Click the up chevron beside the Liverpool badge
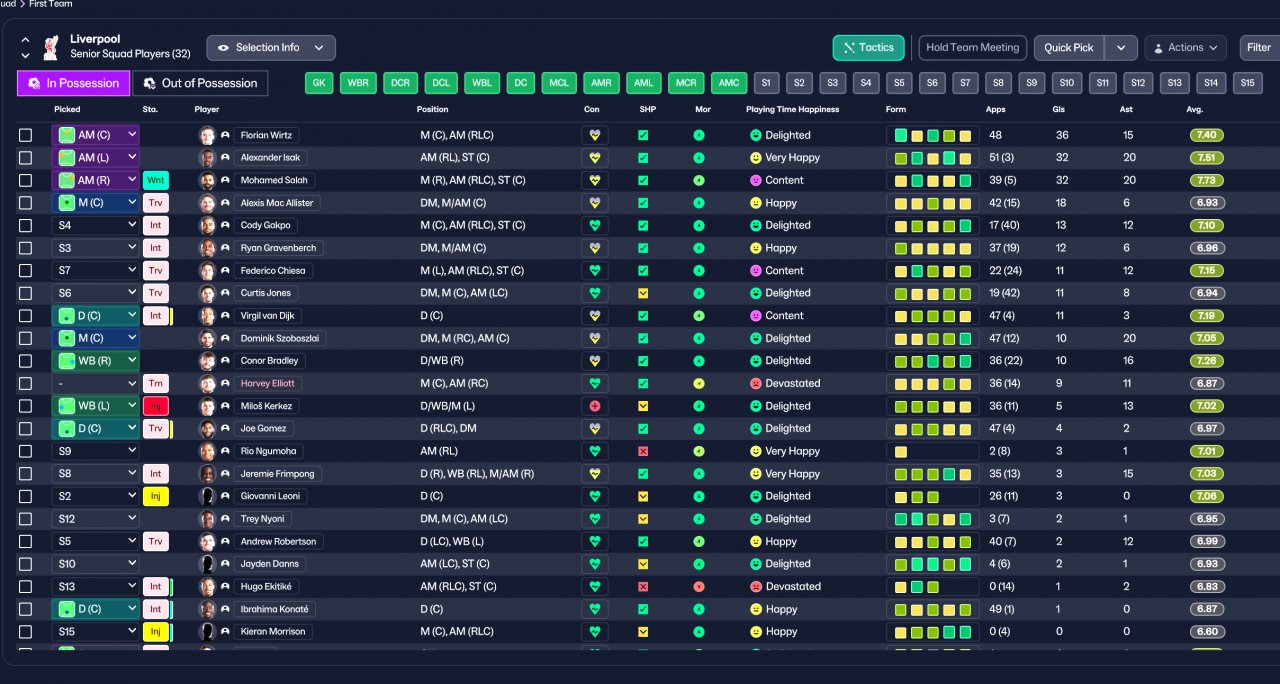Image resolution: width=1280 pixels, height=684 pixels. click(x=25, y=40)
